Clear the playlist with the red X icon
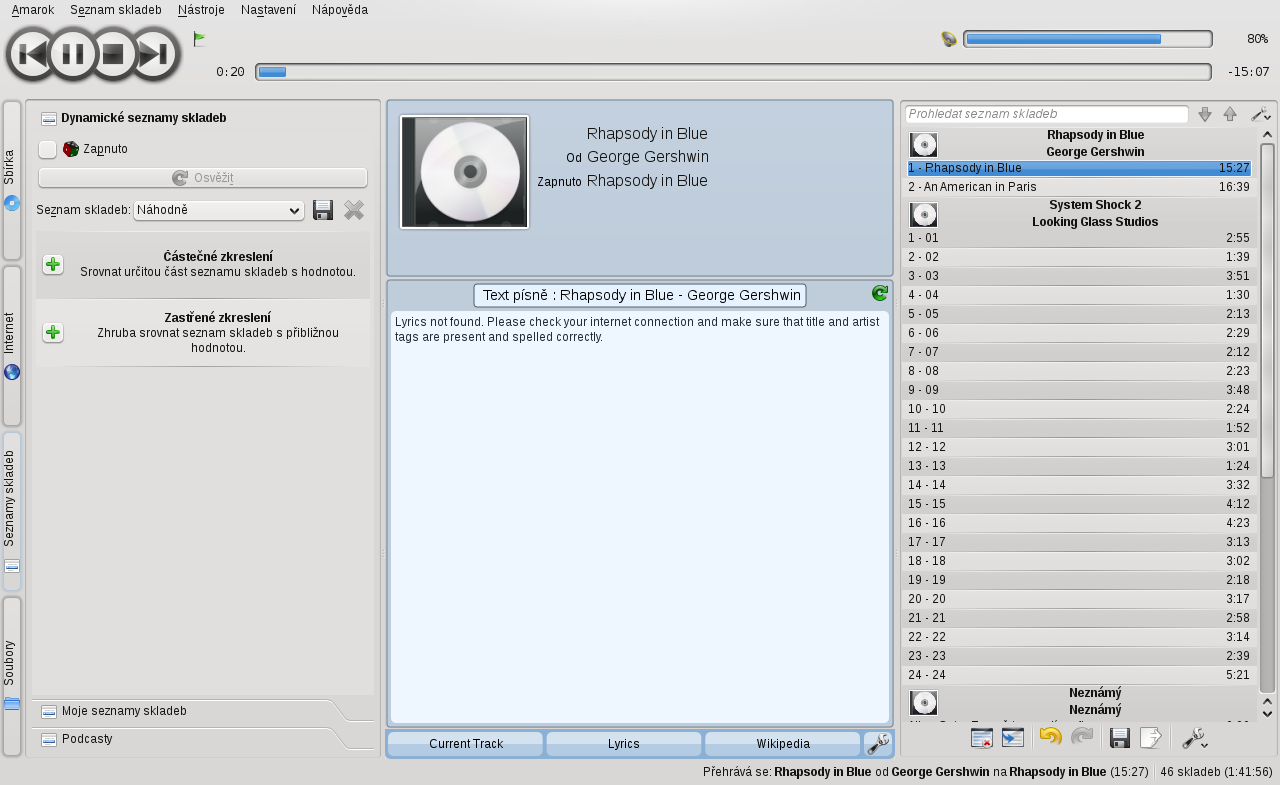The image size is (1280, 785). (x=981, y=738)
